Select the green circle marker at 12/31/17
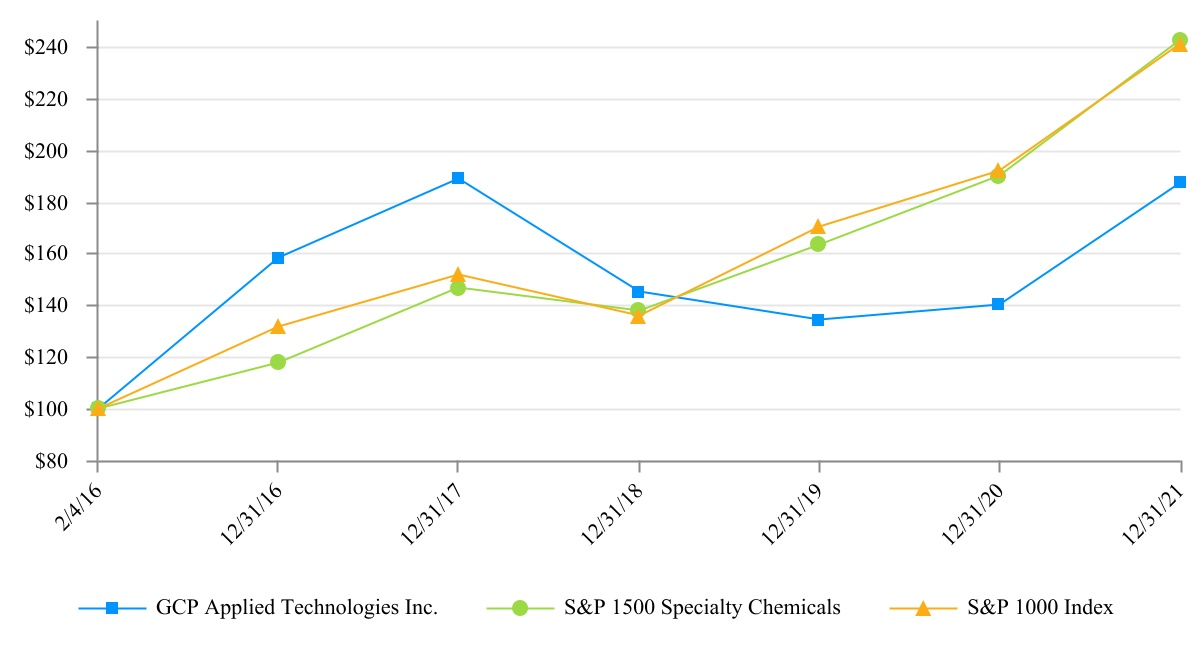The image size is (1200, 650). pos(458,288)
